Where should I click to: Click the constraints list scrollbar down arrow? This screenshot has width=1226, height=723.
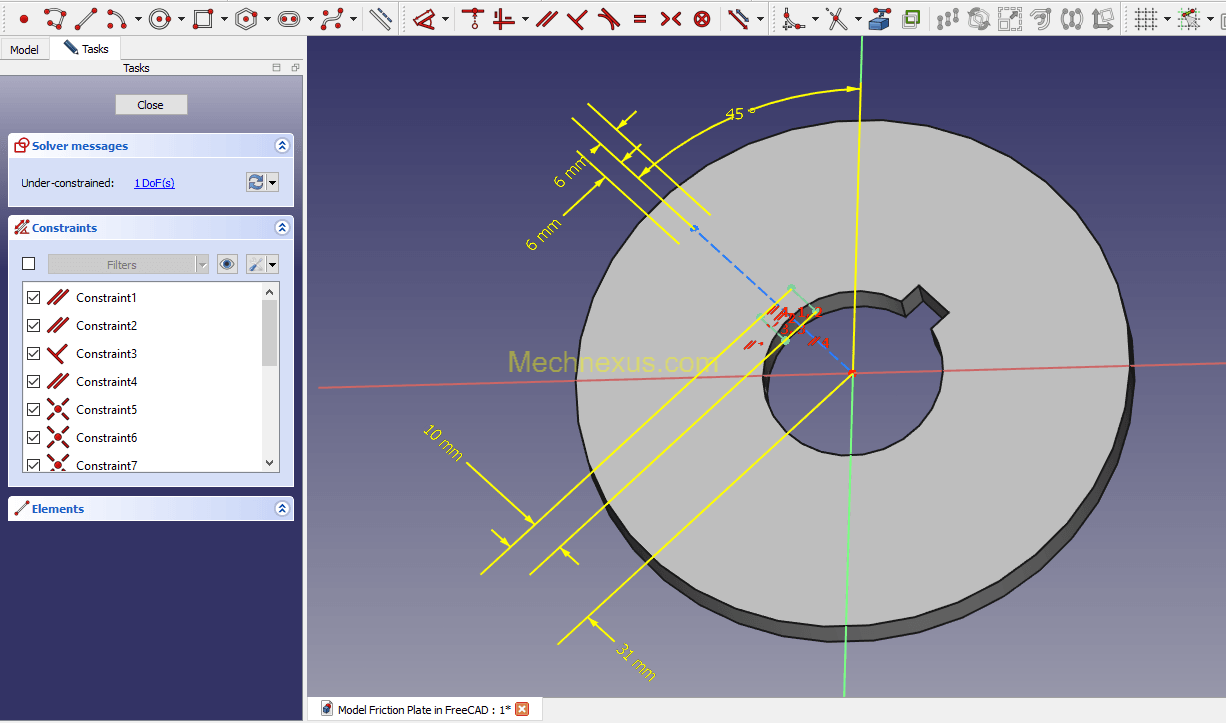coord(269,463)
